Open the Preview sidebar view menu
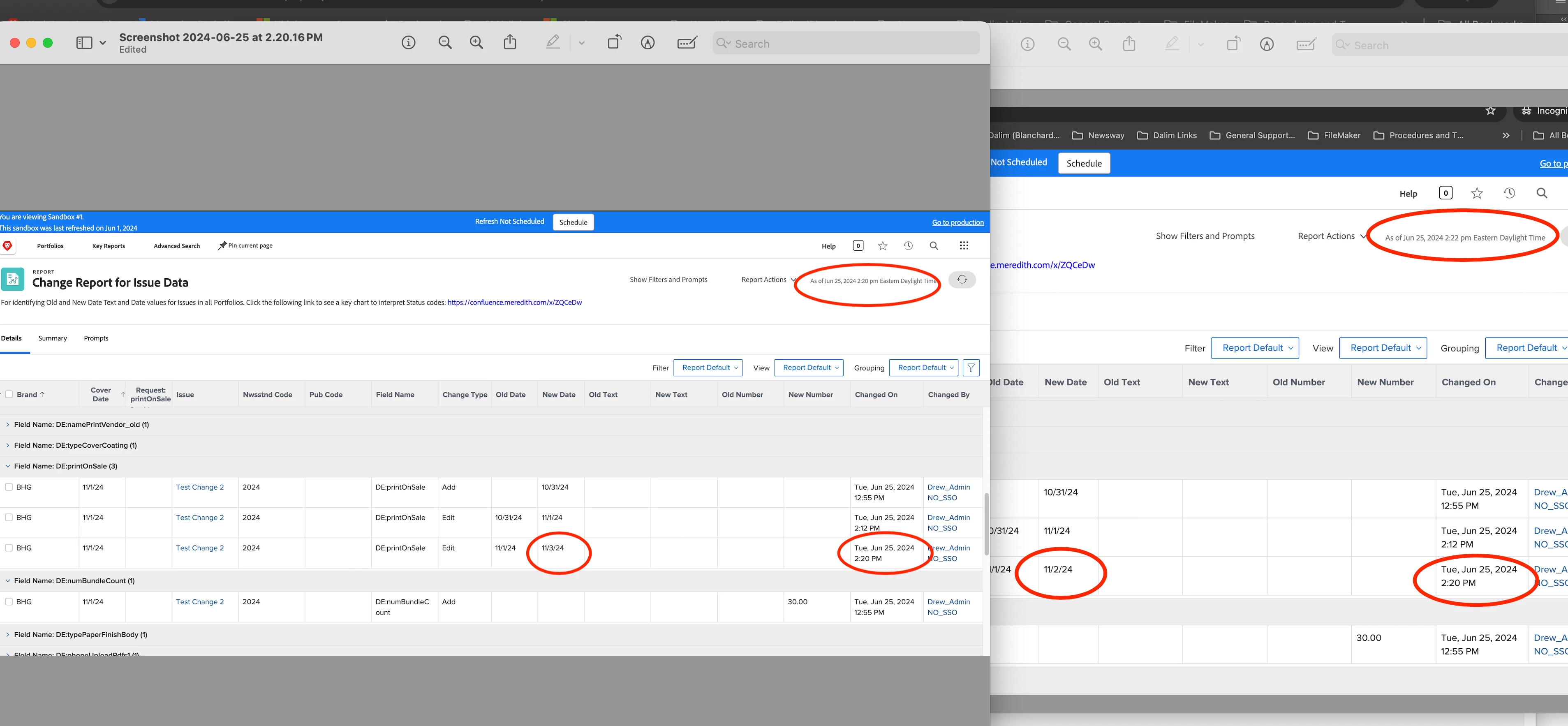The width and height of the screenshot is (1568, 726). click(x=91, y=43)
